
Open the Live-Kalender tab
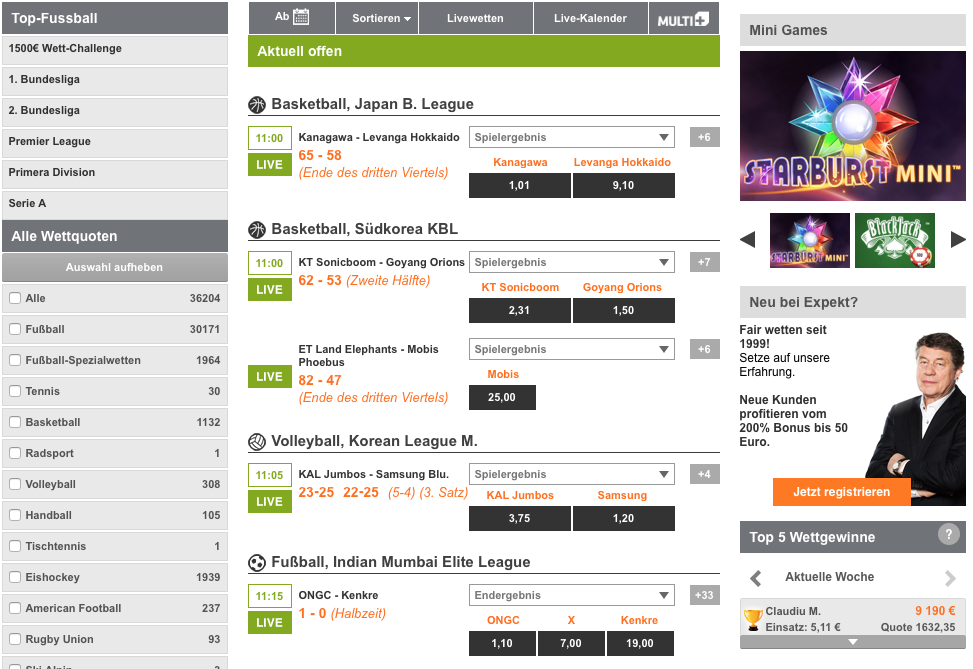590,18
